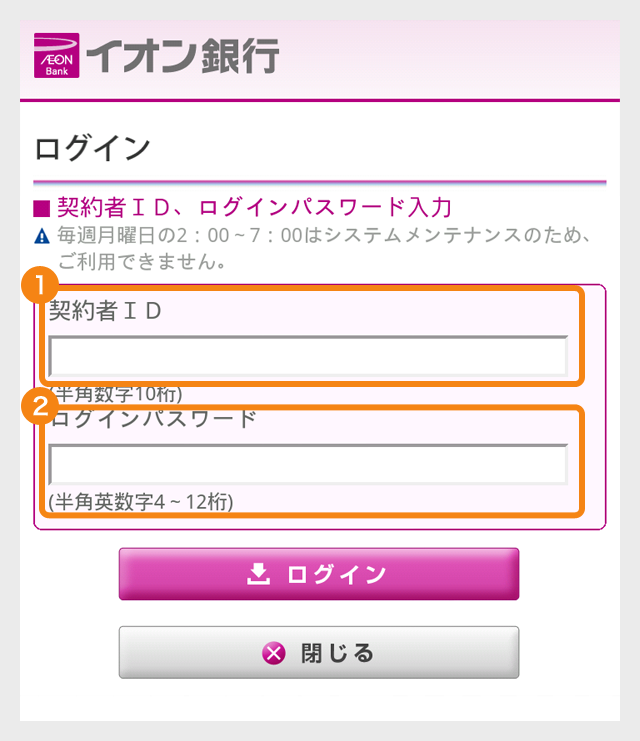Click the blue warning triangle icon

click(x=42, y=235)
